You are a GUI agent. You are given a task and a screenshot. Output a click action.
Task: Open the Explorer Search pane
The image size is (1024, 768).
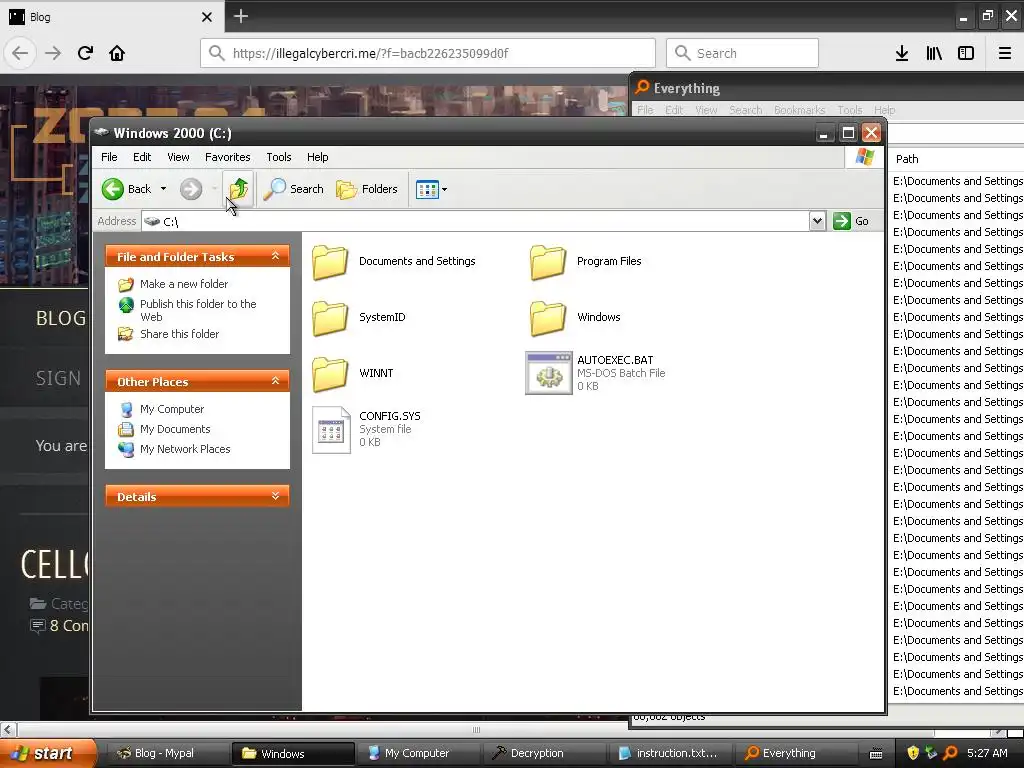coord(294,189)
